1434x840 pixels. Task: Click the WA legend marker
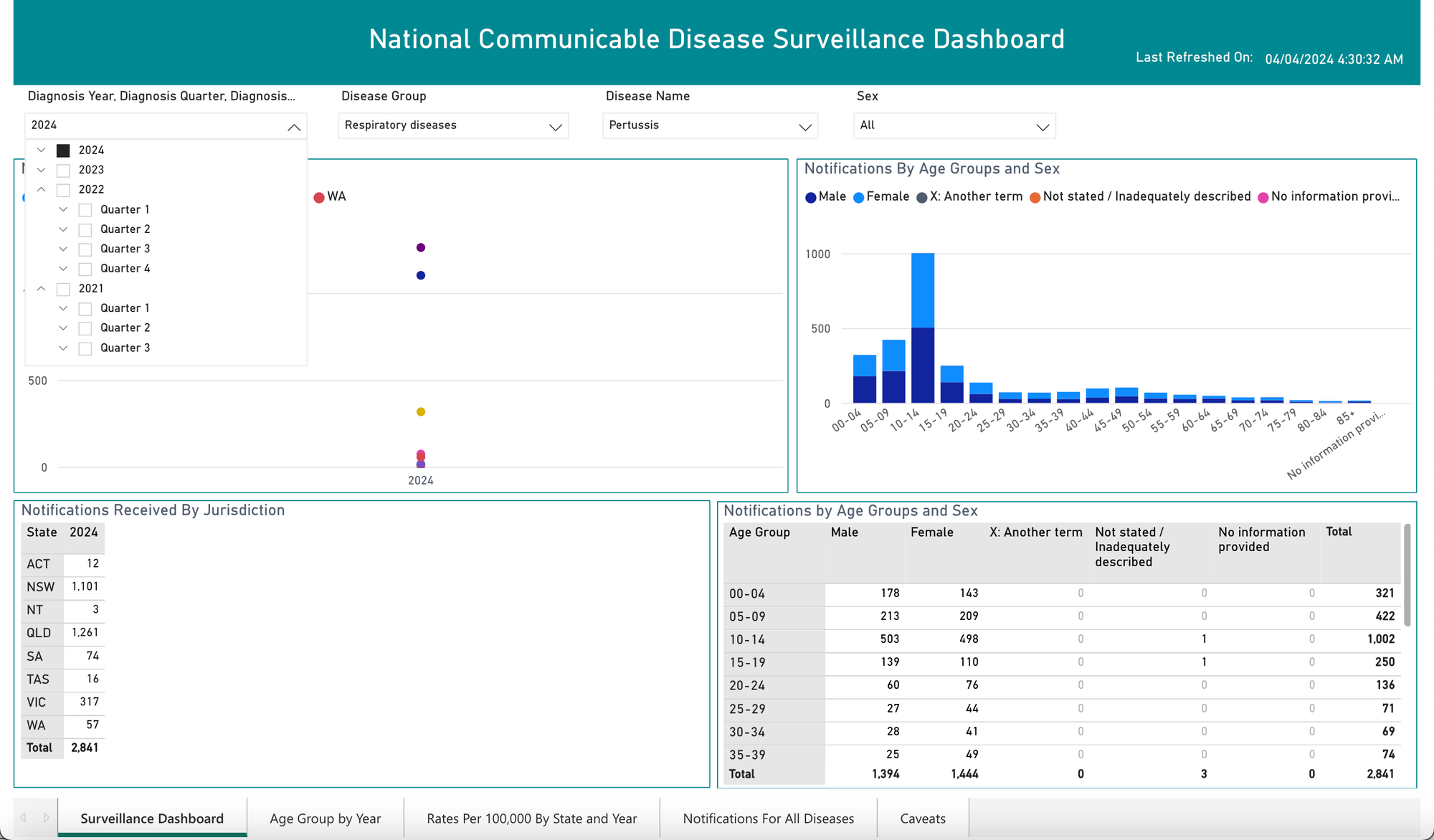[319, 197]
